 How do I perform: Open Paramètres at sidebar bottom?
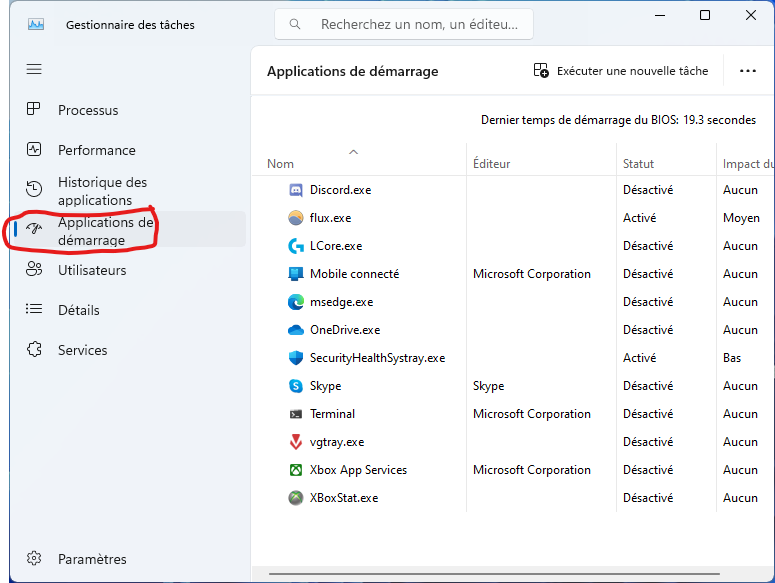[129, 559]
